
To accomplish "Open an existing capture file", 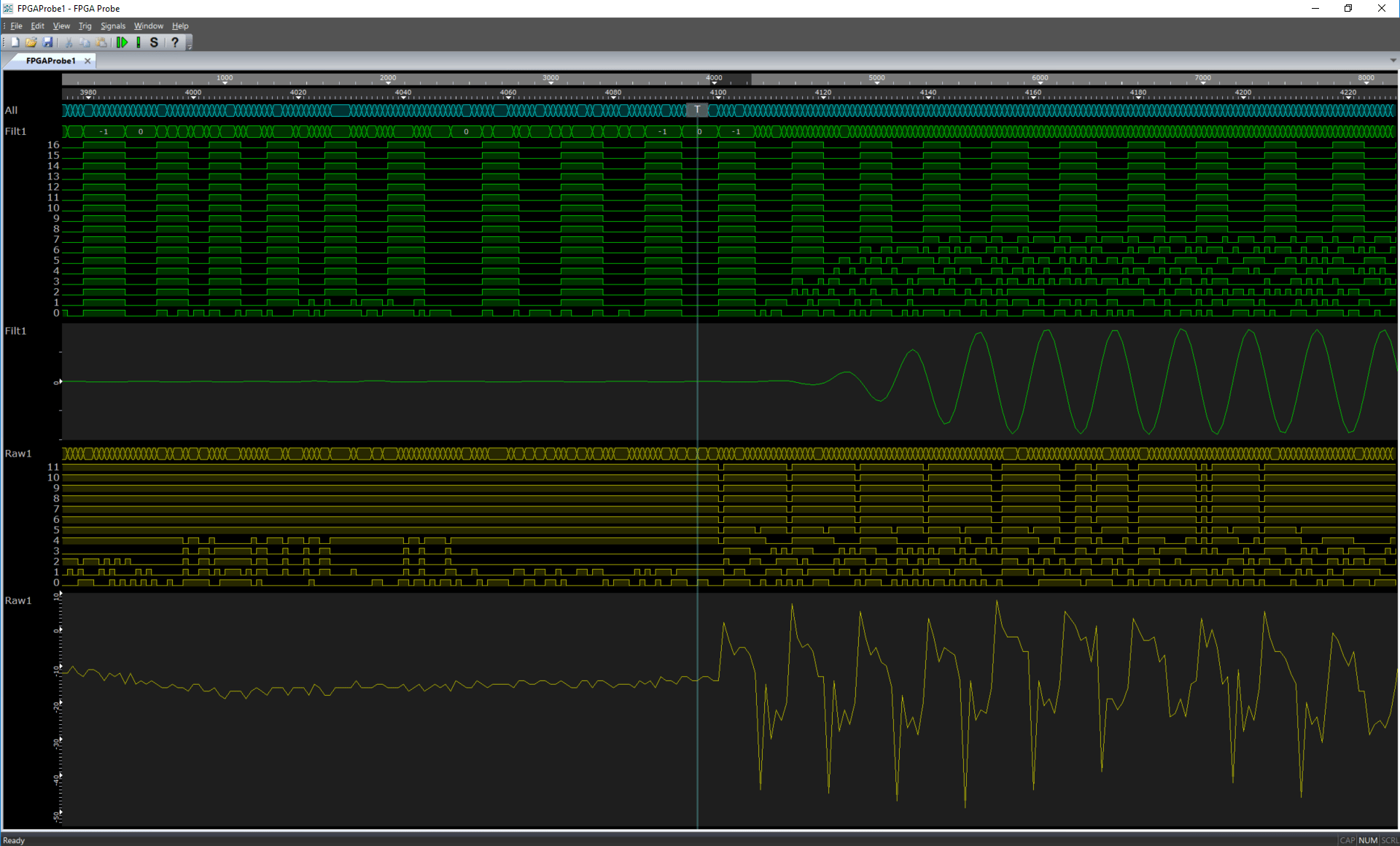I will tap(31, 42).
